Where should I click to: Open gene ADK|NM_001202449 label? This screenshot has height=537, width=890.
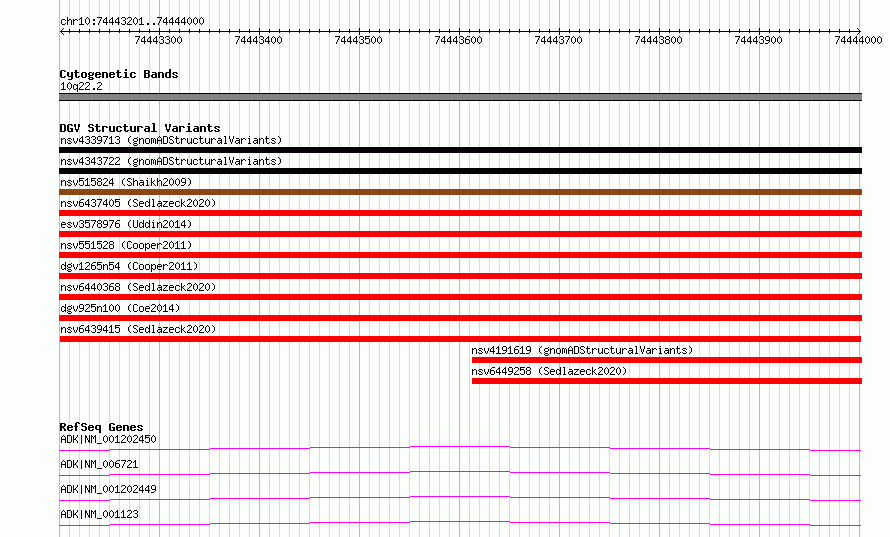[x=108, y=489]
